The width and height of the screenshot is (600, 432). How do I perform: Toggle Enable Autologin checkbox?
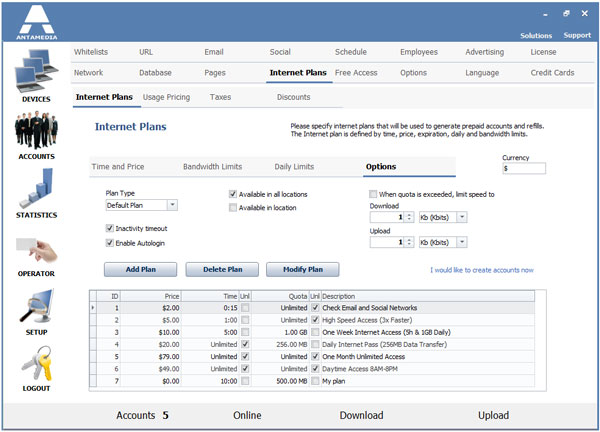pyautogui.click(x=109, y=243)
